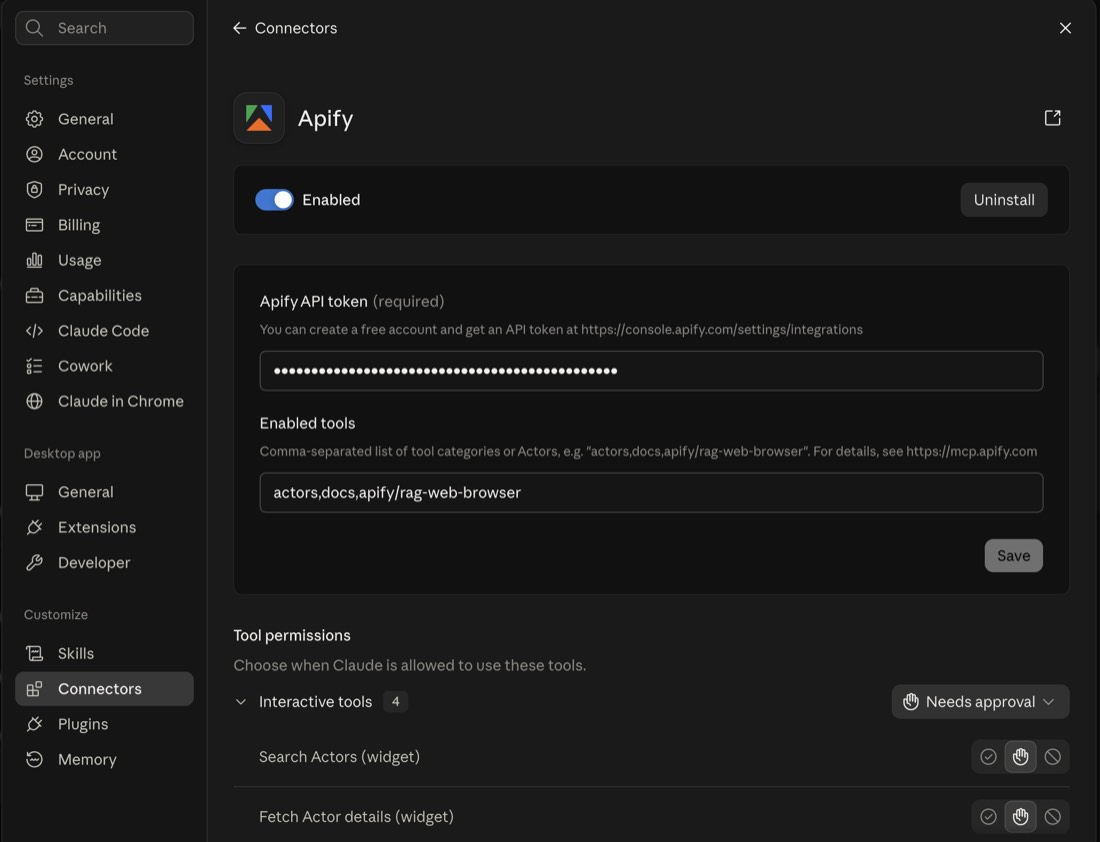Set Search Actors to needs approval
Screen dimensions: 1100x842
(x=1021, y=756)
